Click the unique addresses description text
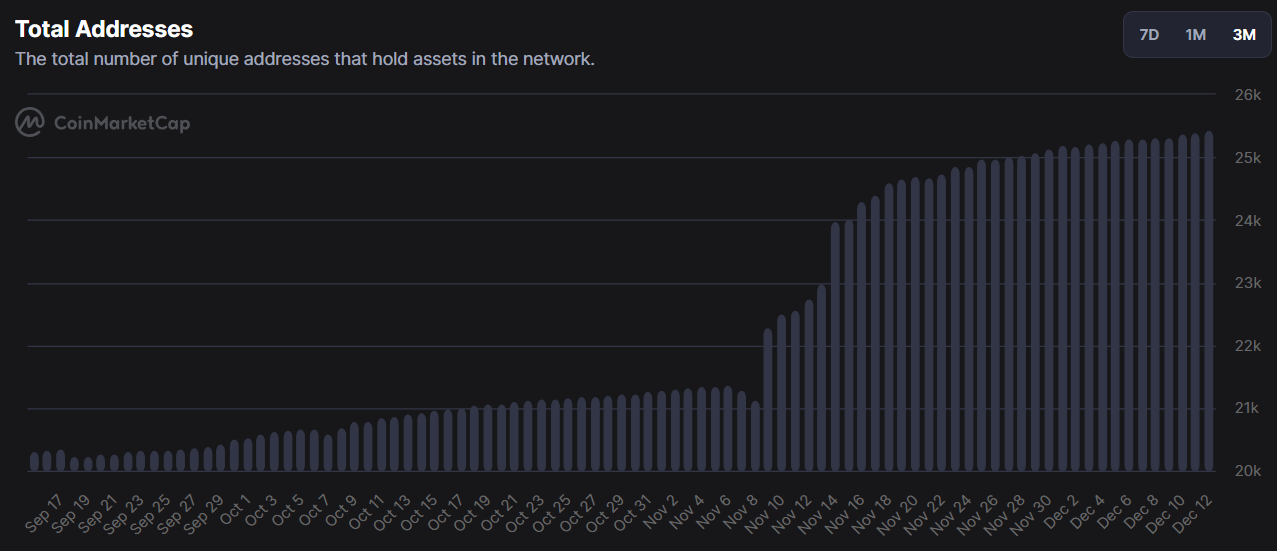The width and height of the screenshot is (1277, 551). [305, 59]
